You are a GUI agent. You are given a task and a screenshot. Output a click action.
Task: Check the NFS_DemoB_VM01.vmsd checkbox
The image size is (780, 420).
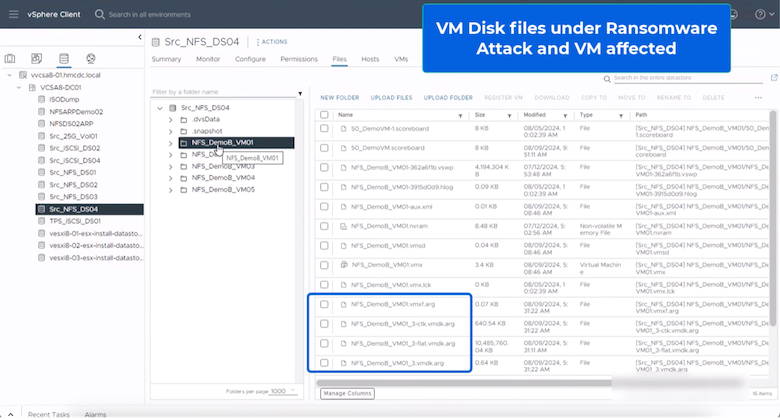click(324, 246)
